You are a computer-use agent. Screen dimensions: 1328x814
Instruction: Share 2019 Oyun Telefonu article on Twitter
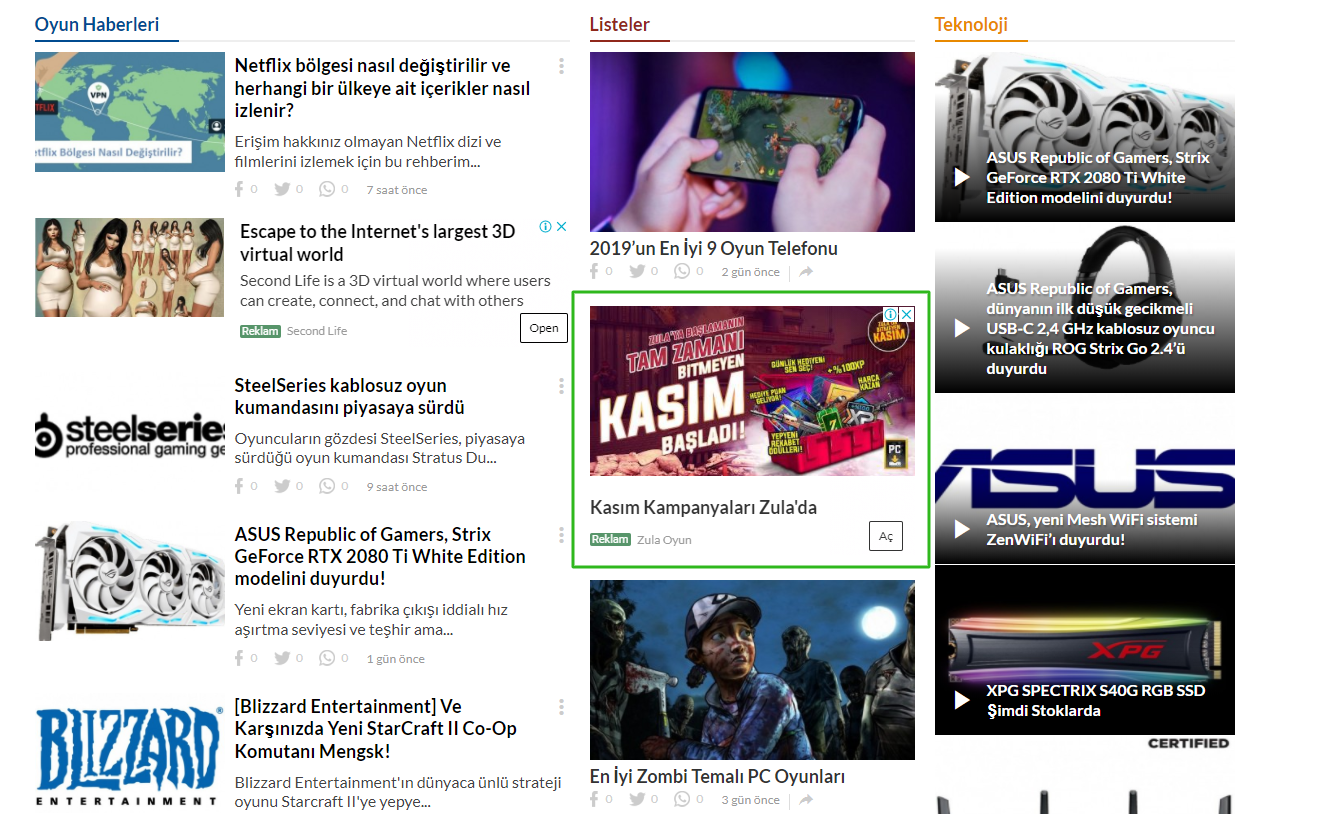pyautogui.click(x=637, y=271)
